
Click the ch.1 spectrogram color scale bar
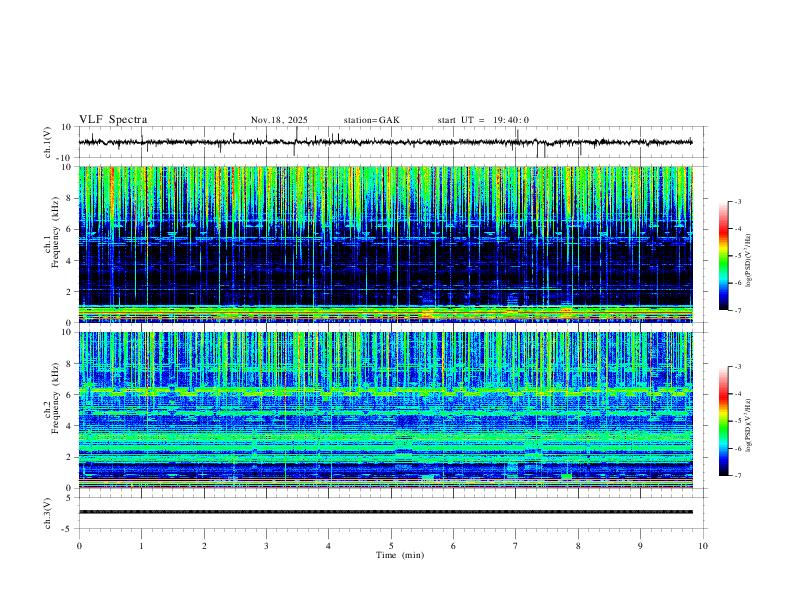click(x=724, y=256)
